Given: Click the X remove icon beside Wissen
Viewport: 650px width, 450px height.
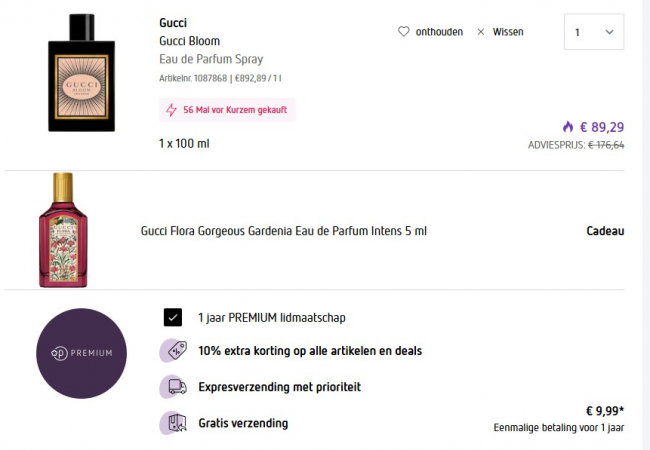Looking at the screenshot, I should 481,32.
